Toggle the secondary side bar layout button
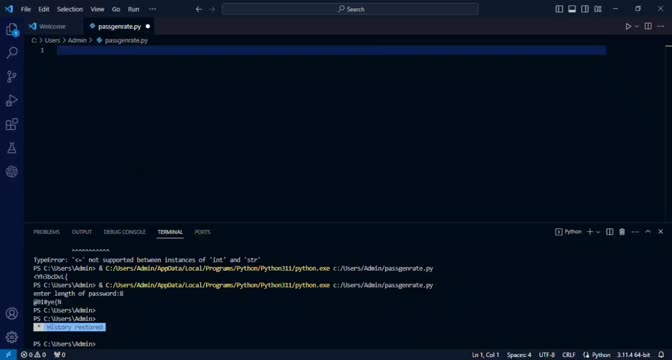672x360 pixels. (x=585, y=9)
